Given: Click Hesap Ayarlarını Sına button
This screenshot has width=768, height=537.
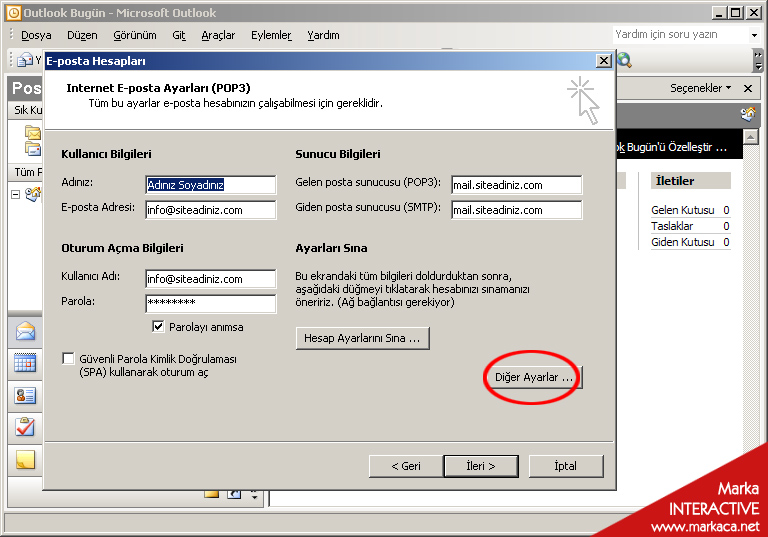Looking at the screenshot, I should (362, 338).
